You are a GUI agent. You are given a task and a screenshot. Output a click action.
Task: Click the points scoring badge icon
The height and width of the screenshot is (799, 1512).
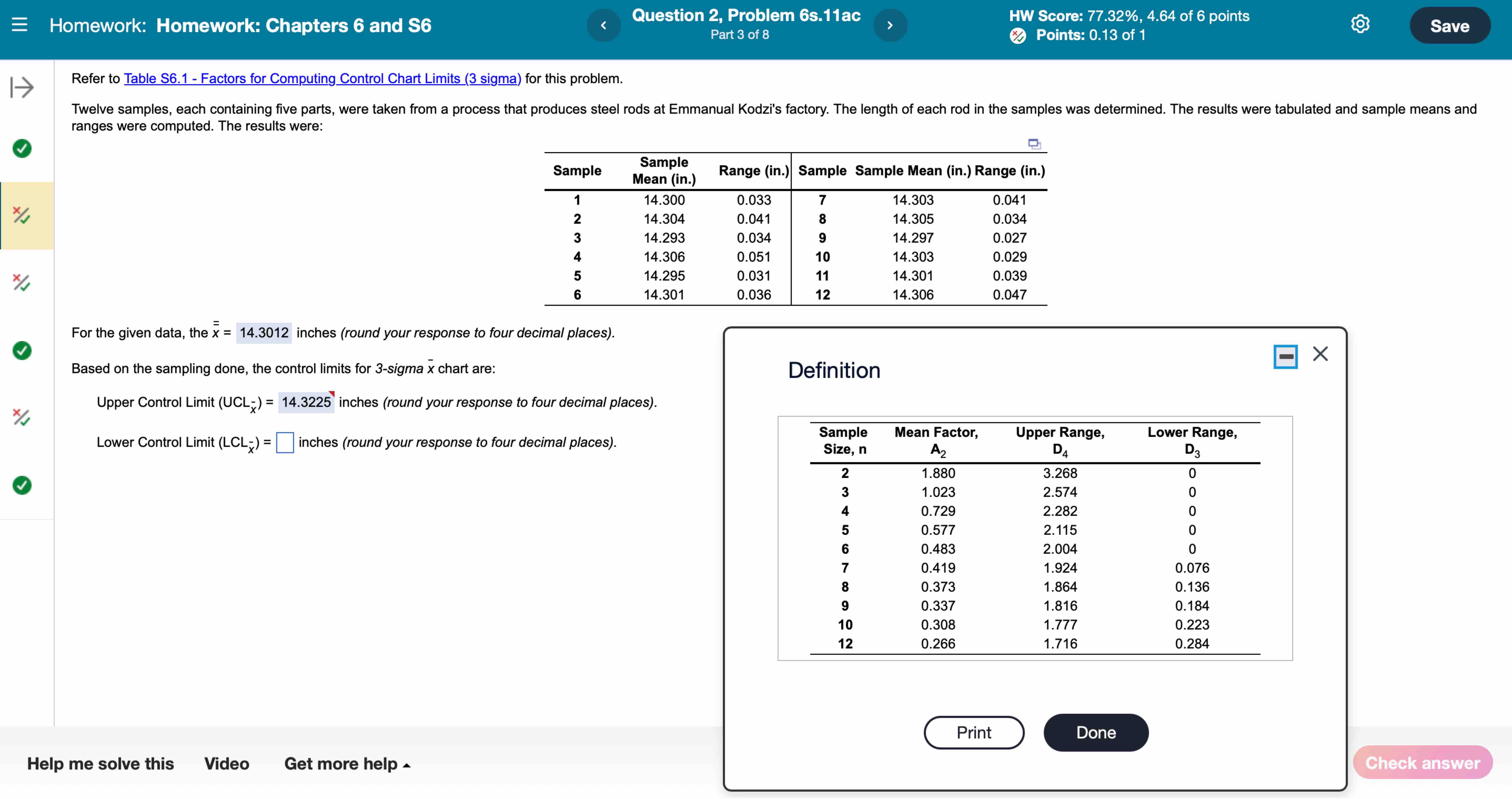[x=1018, y=36]
